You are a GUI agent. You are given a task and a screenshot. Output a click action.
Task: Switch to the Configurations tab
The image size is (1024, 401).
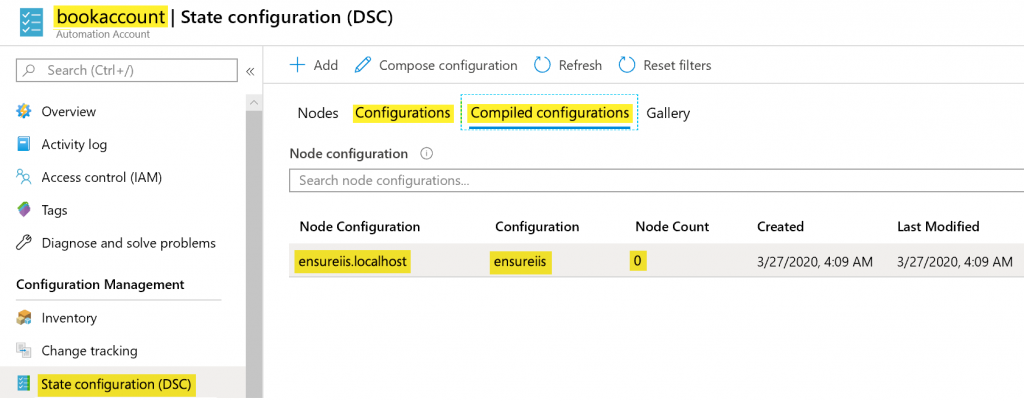[x=402, y=113]
